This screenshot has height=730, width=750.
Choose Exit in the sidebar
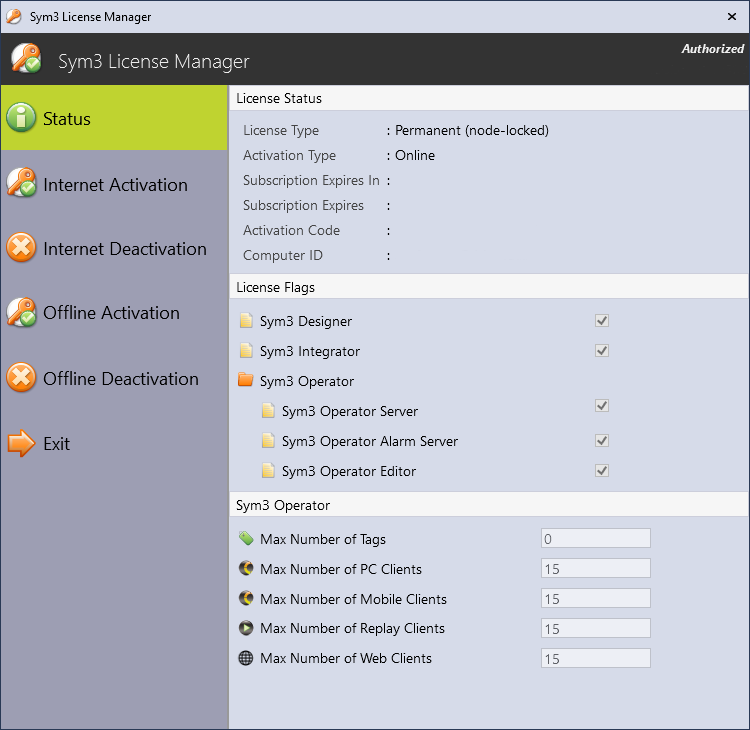coord(114,443)
